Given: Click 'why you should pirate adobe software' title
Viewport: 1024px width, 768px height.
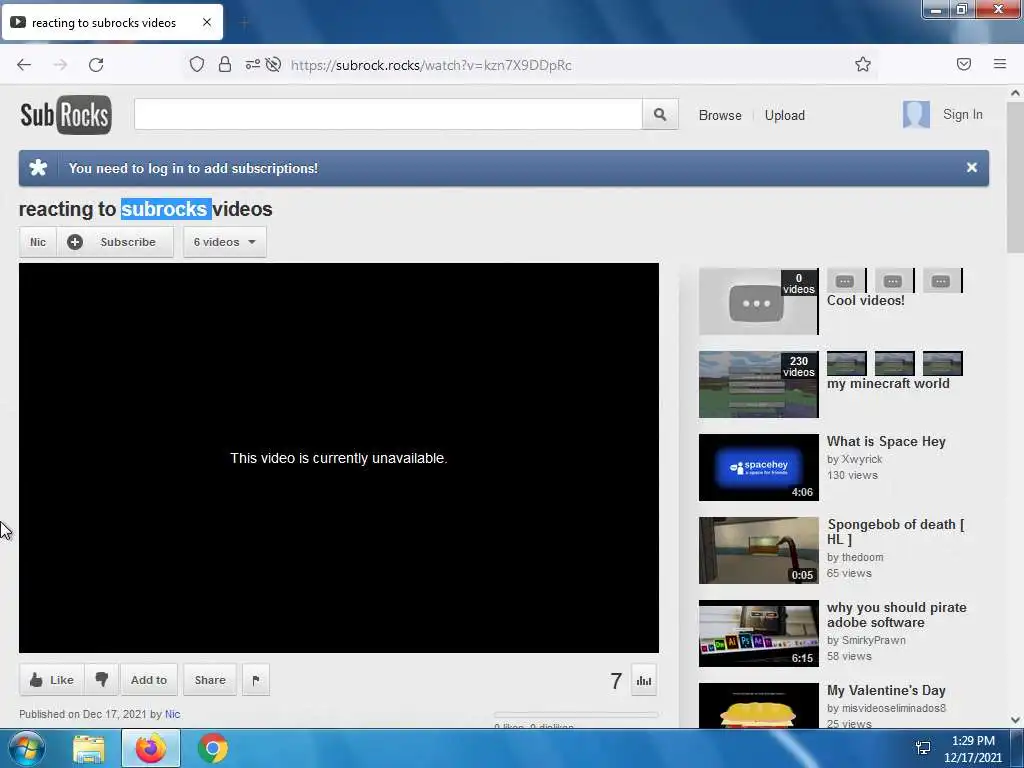Looking at the screenshot, I should (897, 615).
